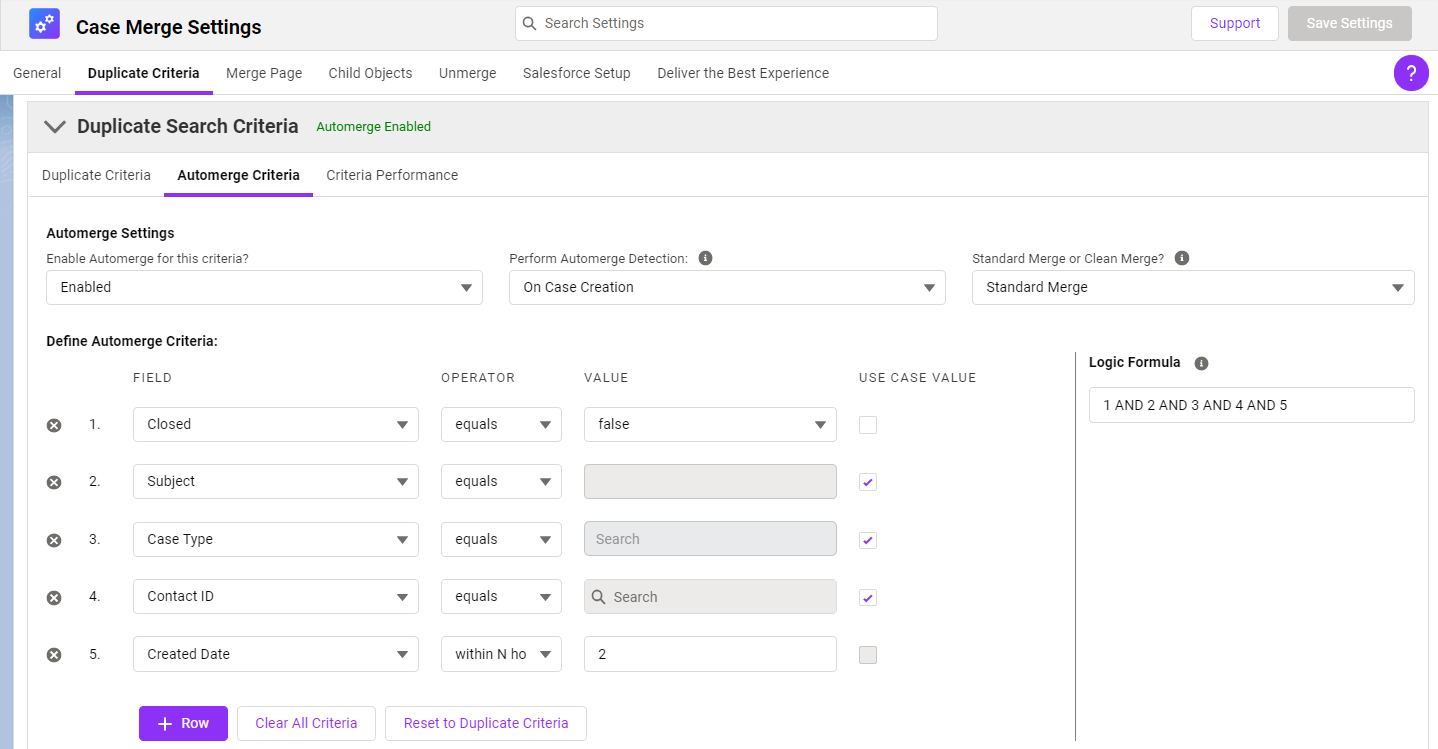Click info icon beside Perform Automerge Detection
Viewport: 1438px width, 749px height.
click(x=705, y=258)
